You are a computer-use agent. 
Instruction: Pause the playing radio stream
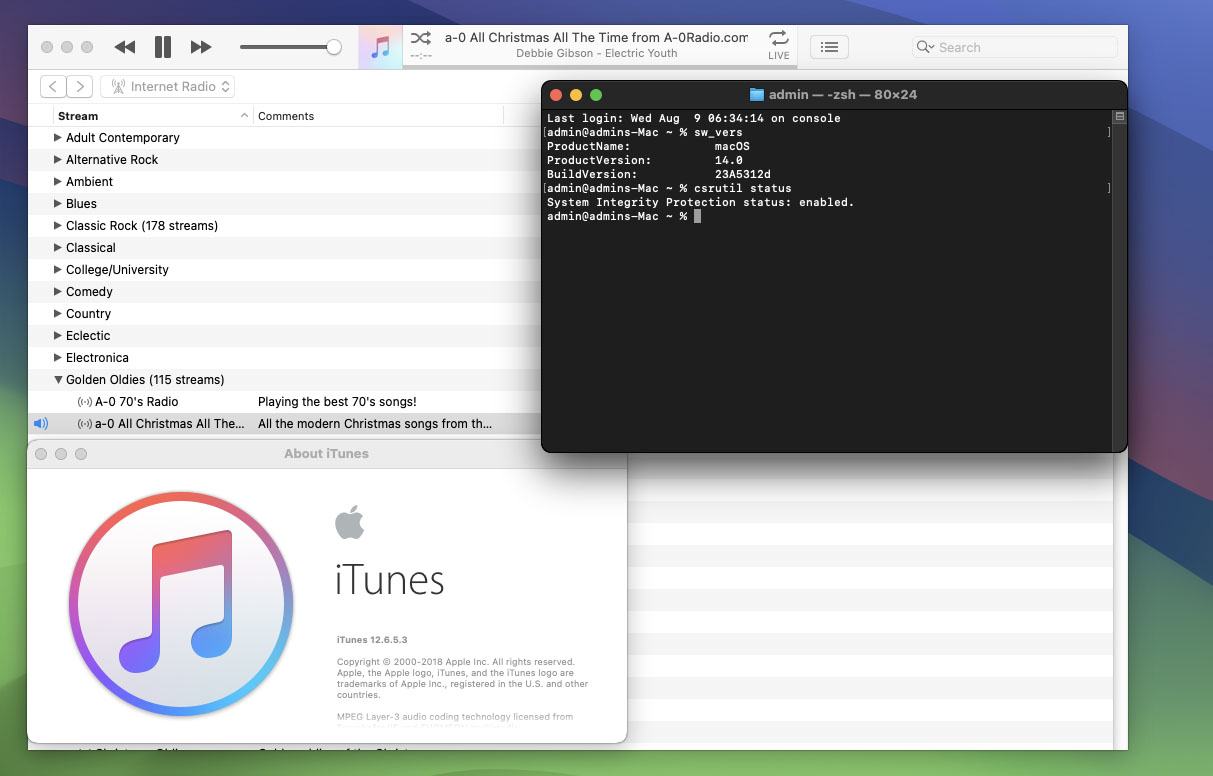coord(163,47)
